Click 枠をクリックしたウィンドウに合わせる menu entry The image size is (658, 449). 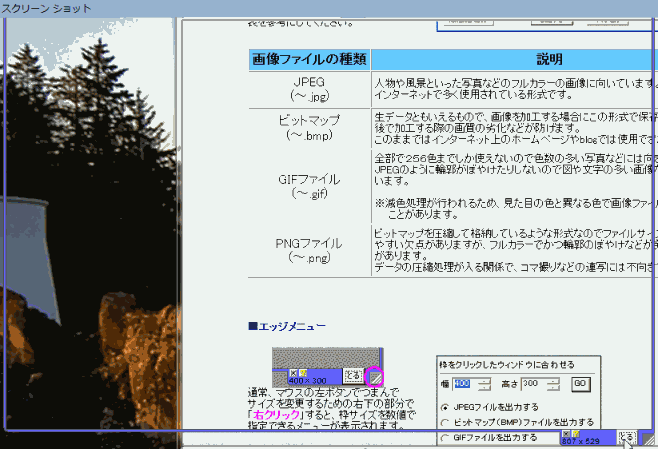coord(506,365)
